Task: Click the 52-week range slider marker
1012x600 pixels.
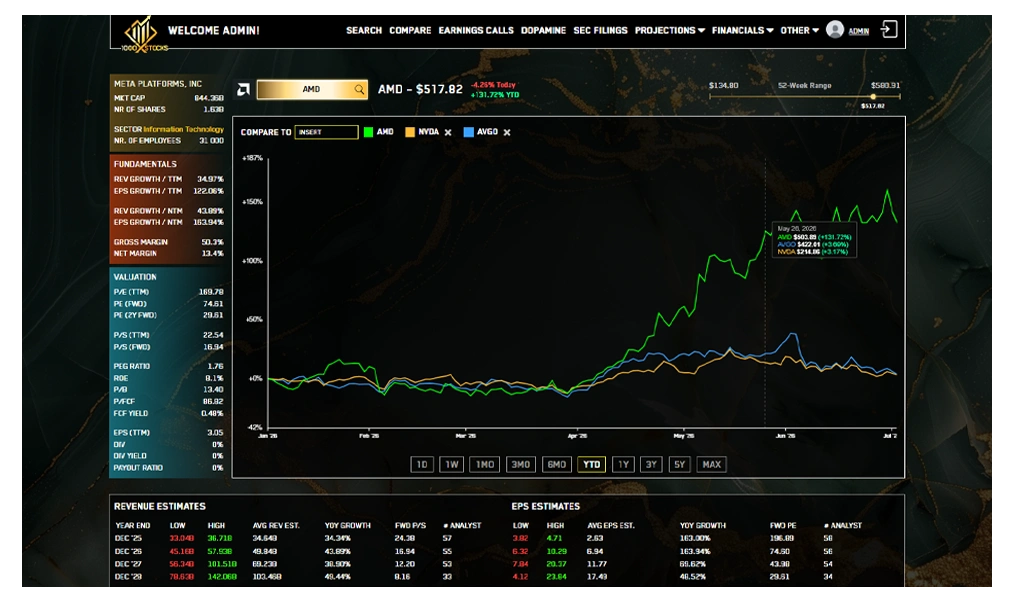Action: point(873,97)
